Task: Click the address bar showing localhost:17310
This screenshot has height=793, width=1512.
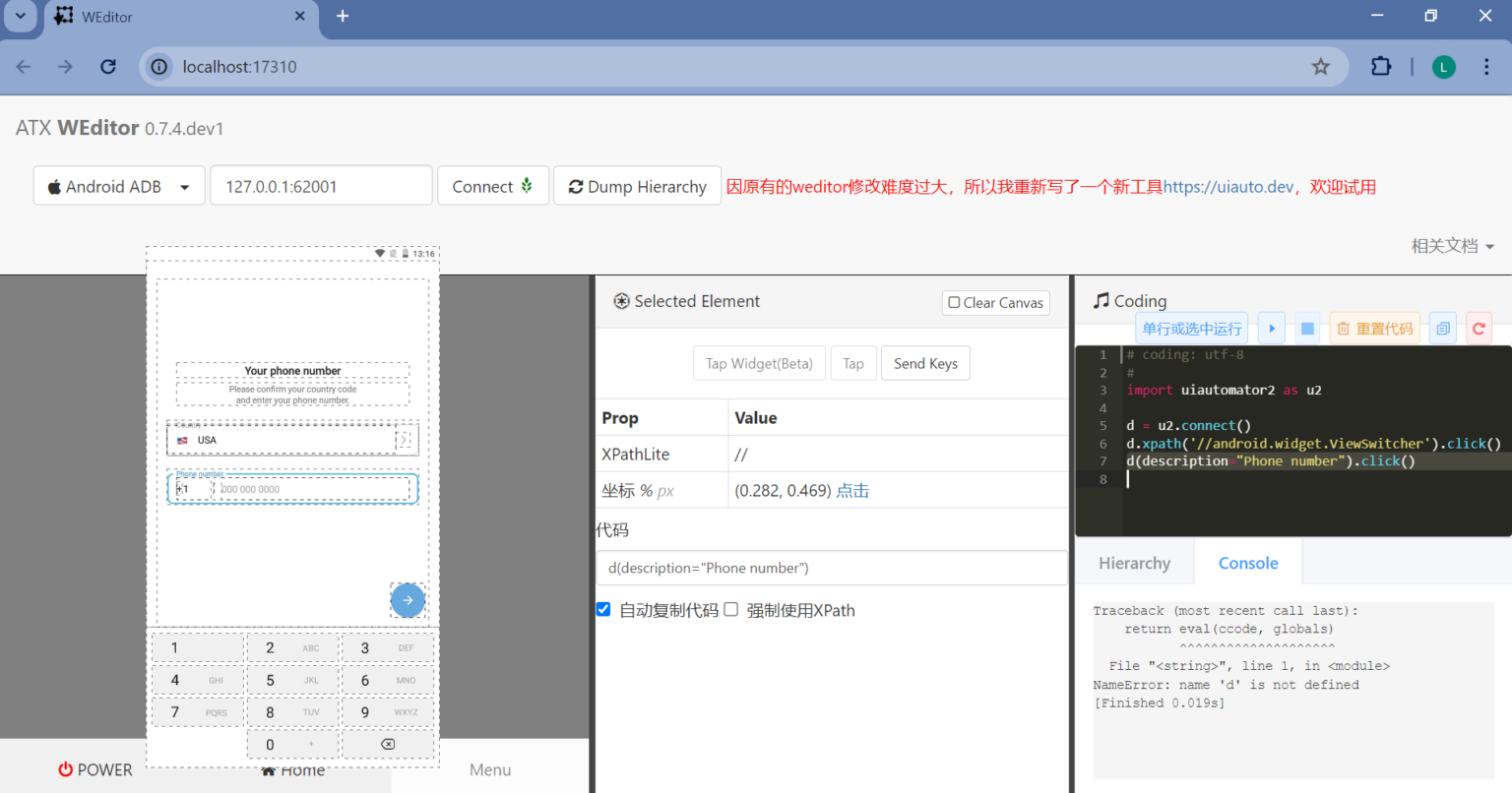Action: 743,67
